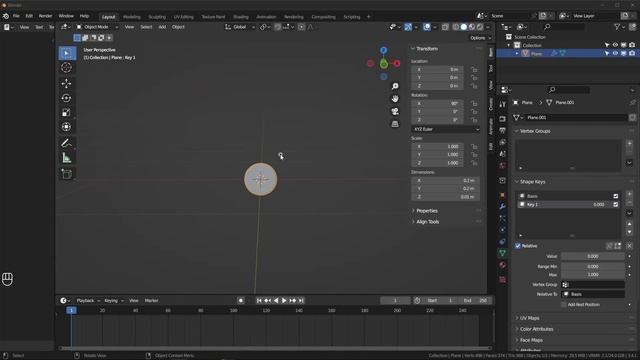The width and height of the screenshot is (640, 360).
Task: Jump to the timeline start frame
Action: [259, 301]
